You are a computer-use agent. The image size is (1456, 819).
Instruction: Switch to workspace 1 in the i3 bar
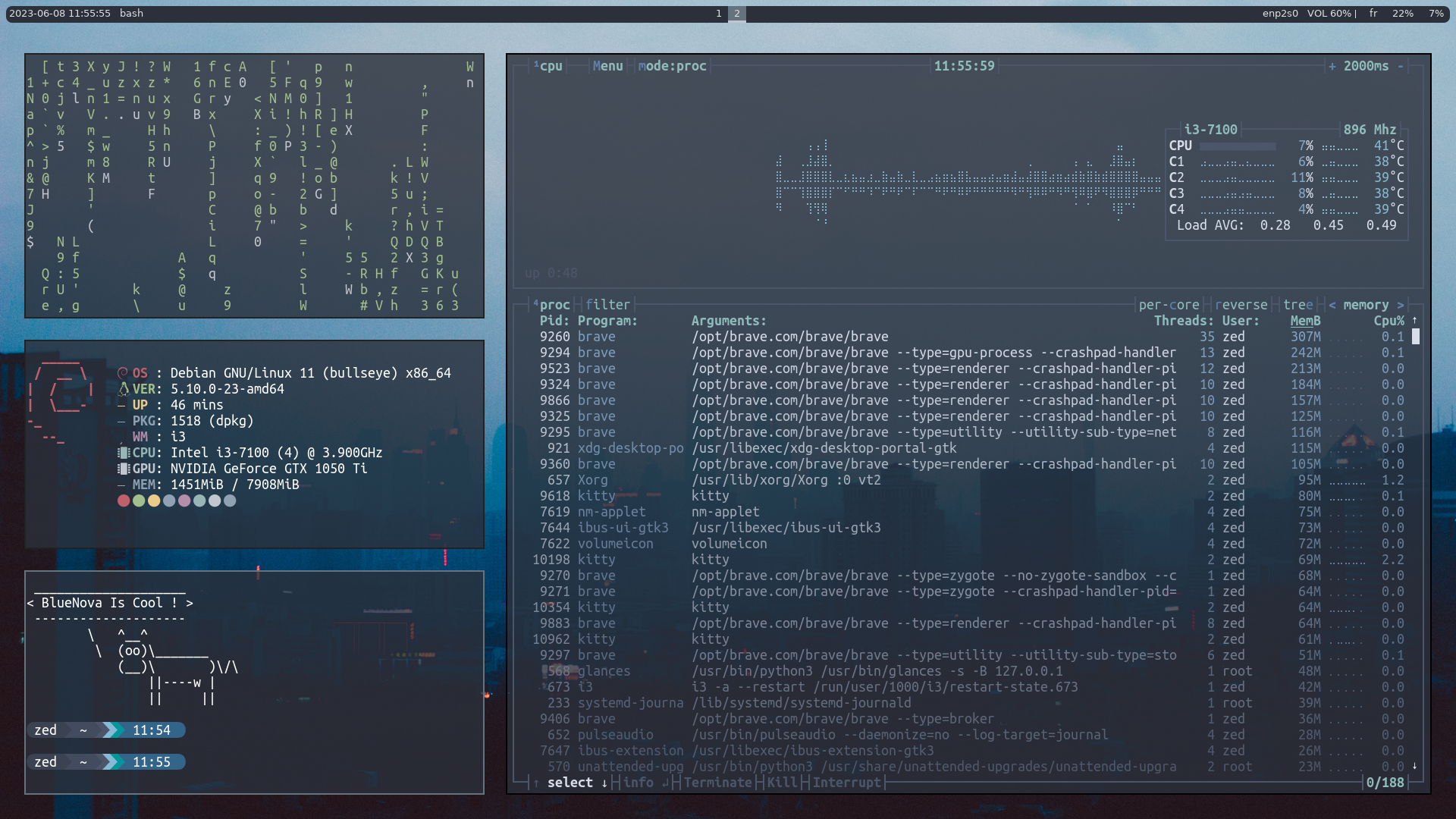point(719,14)
